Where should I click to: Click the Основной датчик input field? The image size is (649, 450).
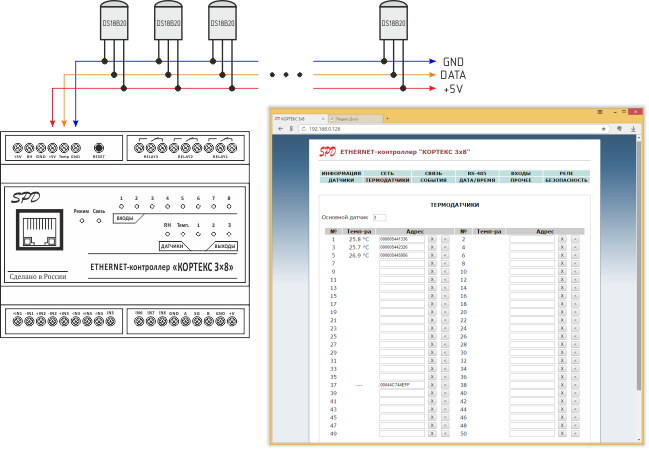click(378, 216)
